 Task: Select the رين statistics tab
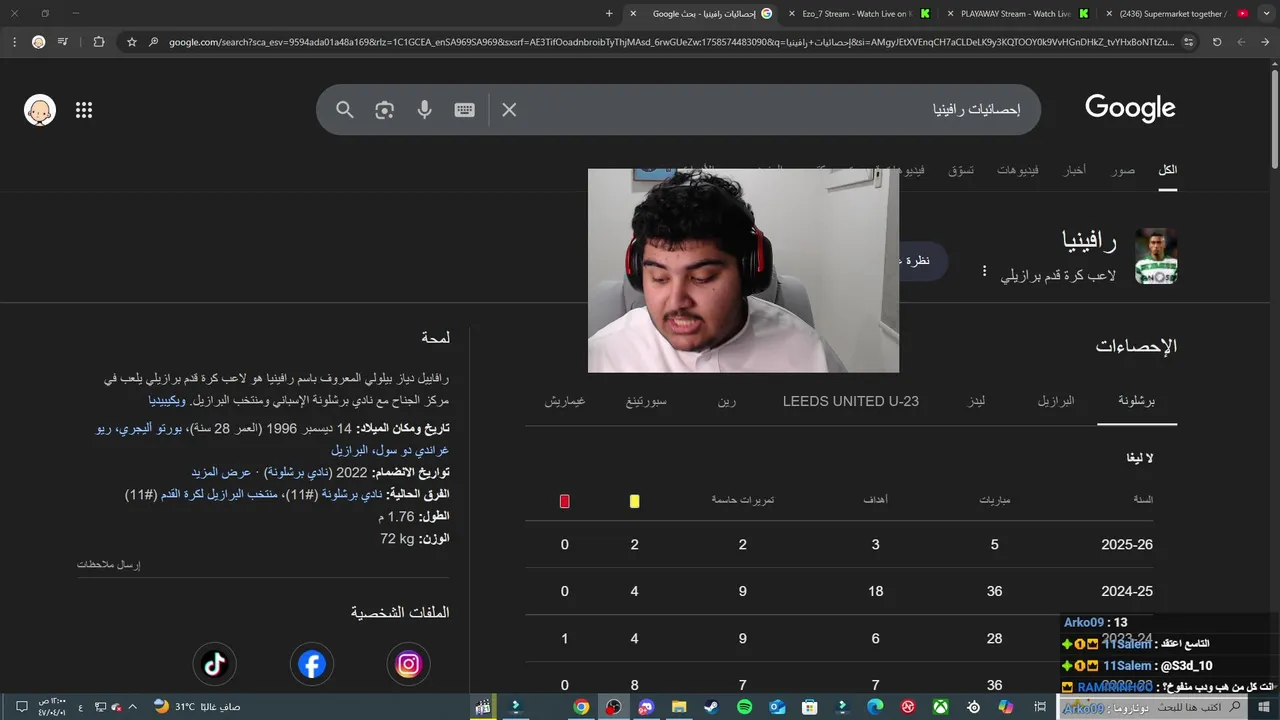coord(727,401)
